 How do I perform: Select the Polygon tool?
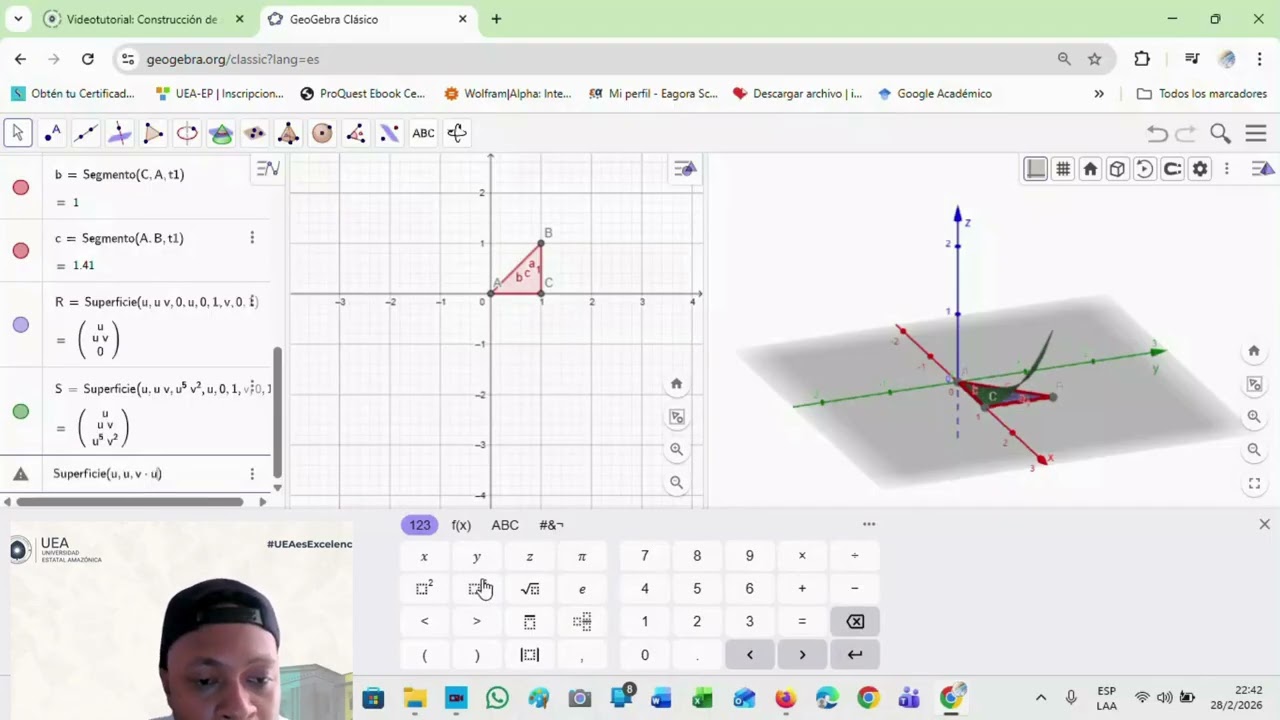pos(153,133)
